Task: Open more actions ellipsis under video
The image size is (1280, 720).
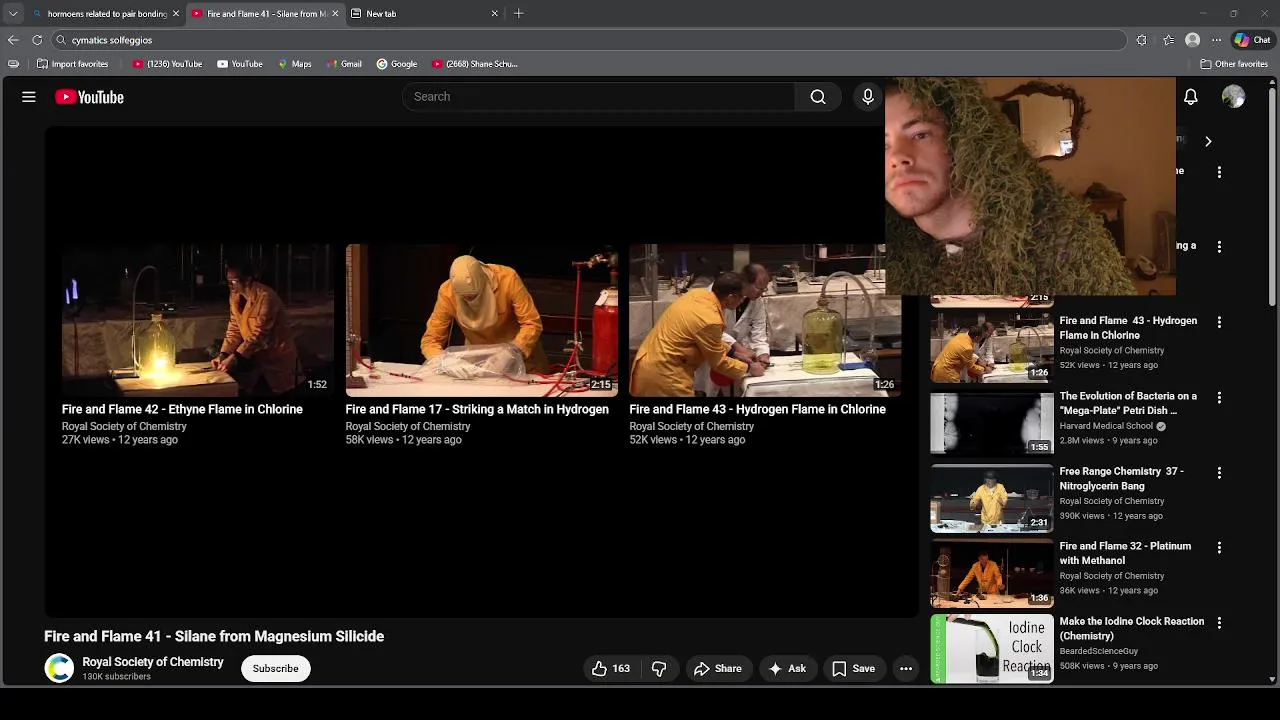Action: pyautogui.click(x=906, y=668)
